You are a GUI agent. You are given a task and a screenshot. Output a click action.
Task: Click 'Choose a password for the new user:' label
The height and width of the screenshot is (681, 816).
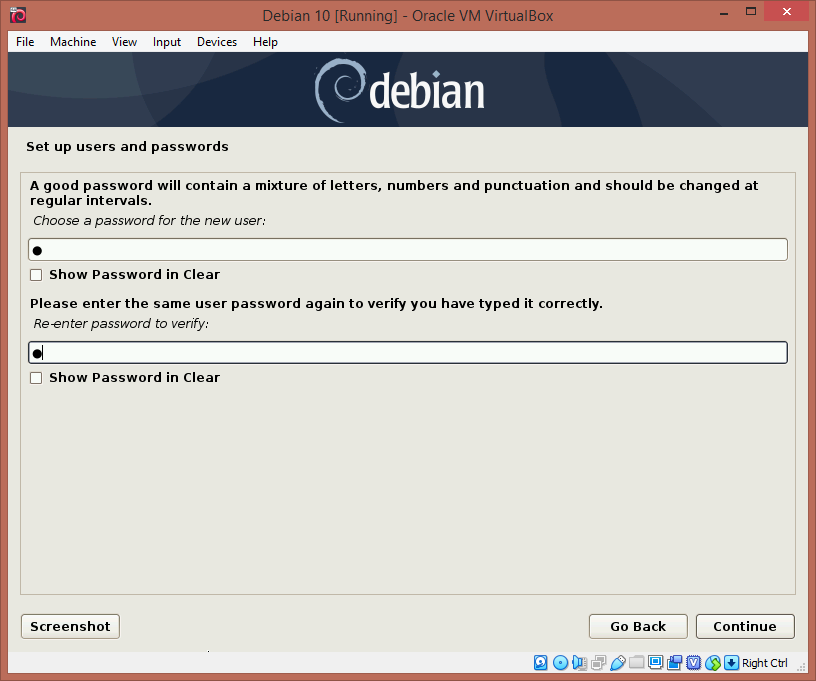pyautogui.click(x=149, y=221)
